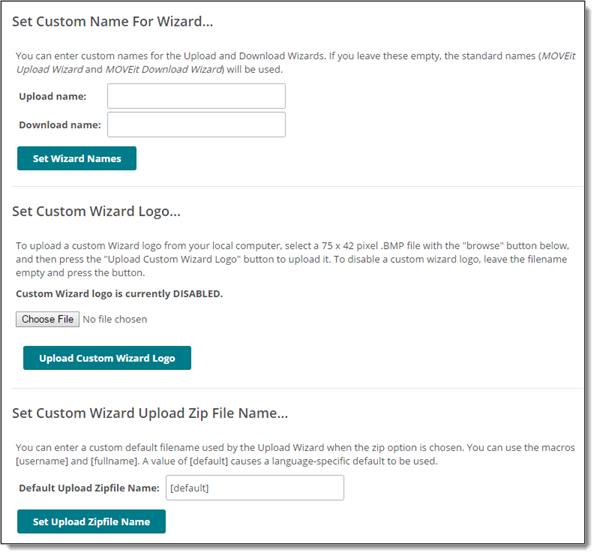The image size is (597, 556).
Task: Click the "Download name:" label
Action: point(60,125)
